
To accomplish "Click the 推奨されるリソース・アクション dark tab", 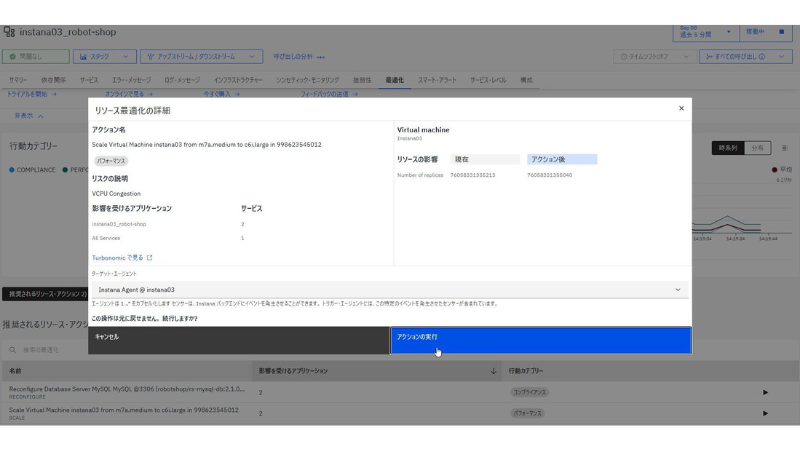I will (x=45, y=294).
